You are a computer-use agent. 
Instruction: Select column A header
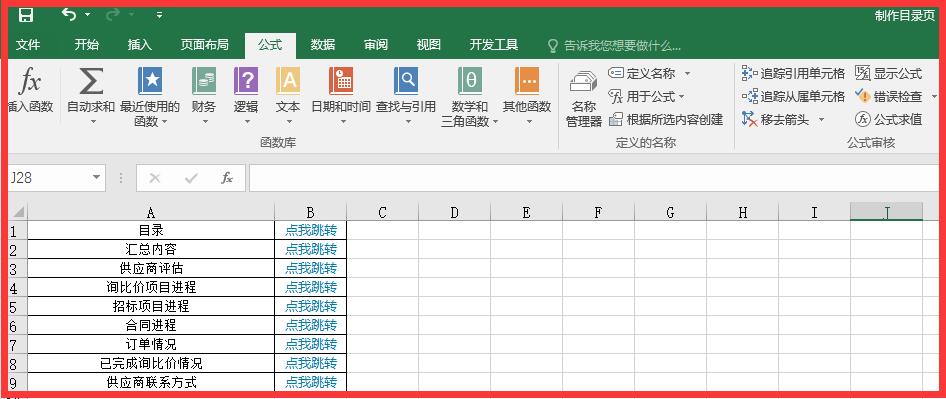coord(151,212)
